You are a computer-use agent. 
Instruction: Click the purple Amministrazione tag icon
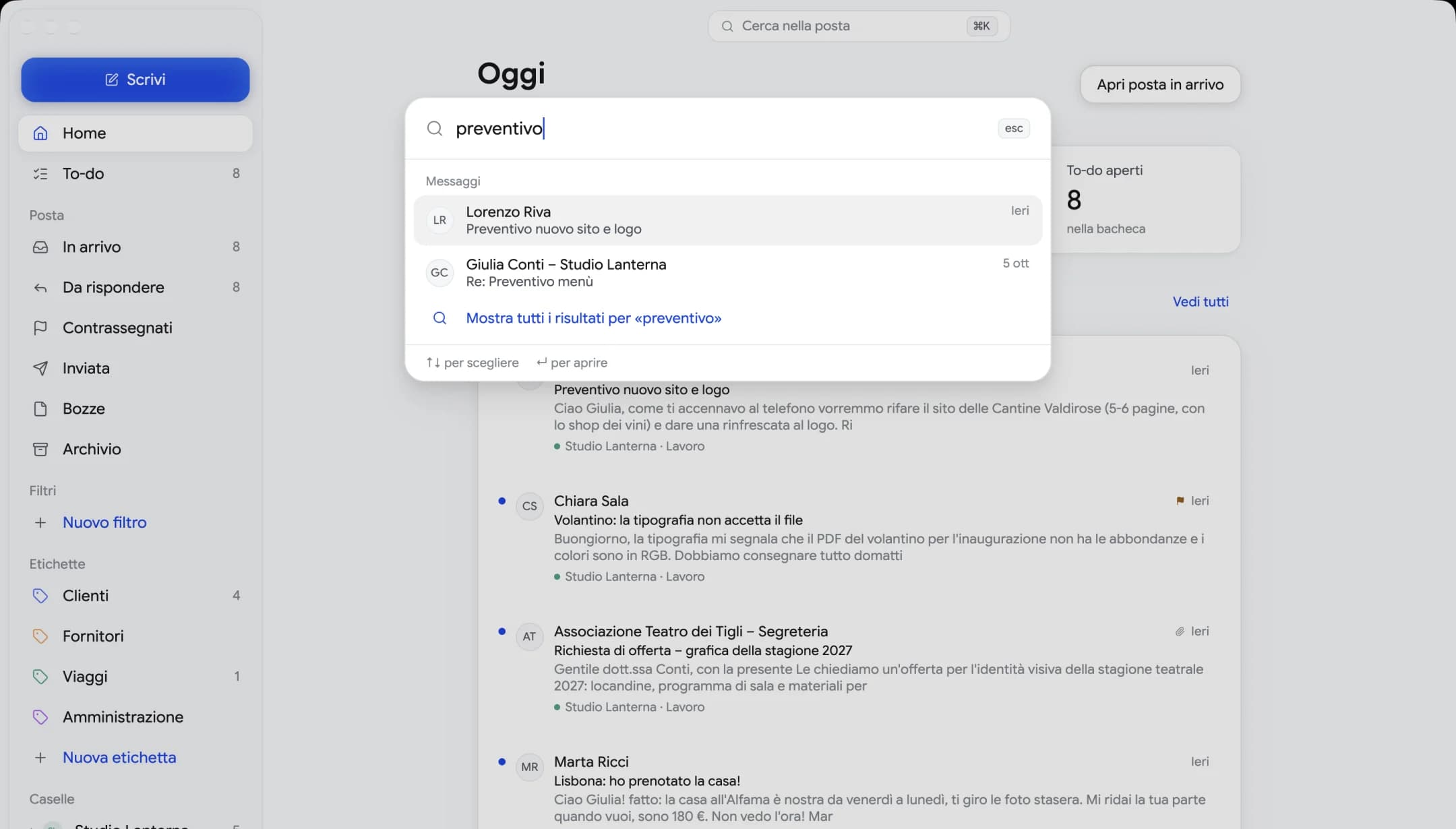pos(40,717)
